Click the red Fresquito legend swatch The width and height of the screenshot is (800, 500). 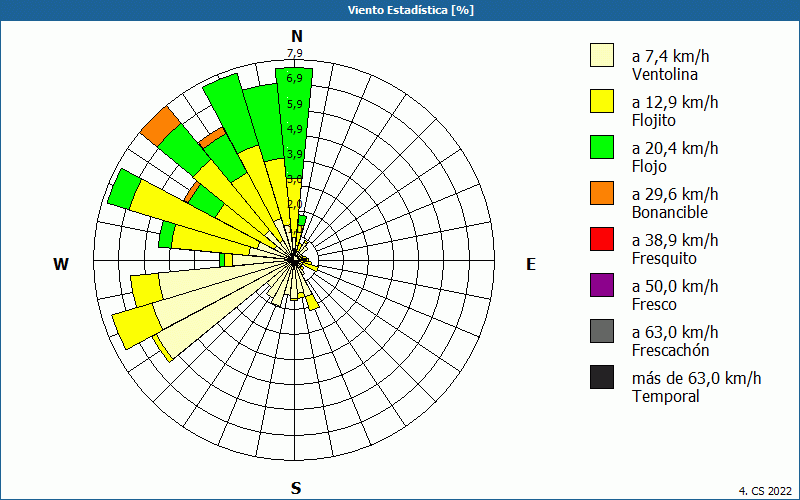pyautogui.click(x=602, y=239)
